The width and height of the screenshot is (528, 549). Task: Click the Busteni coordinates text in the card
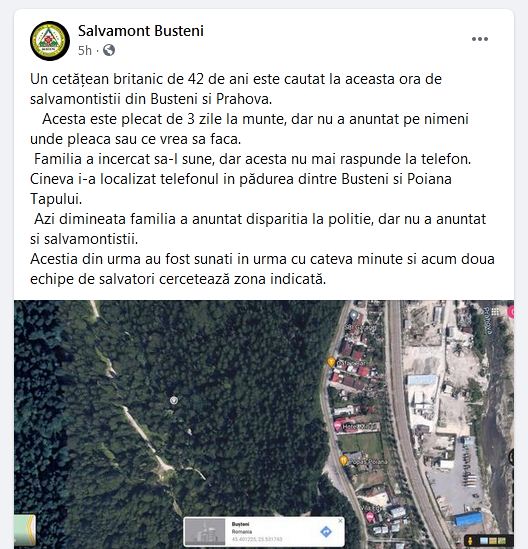(x=257, y=539)
